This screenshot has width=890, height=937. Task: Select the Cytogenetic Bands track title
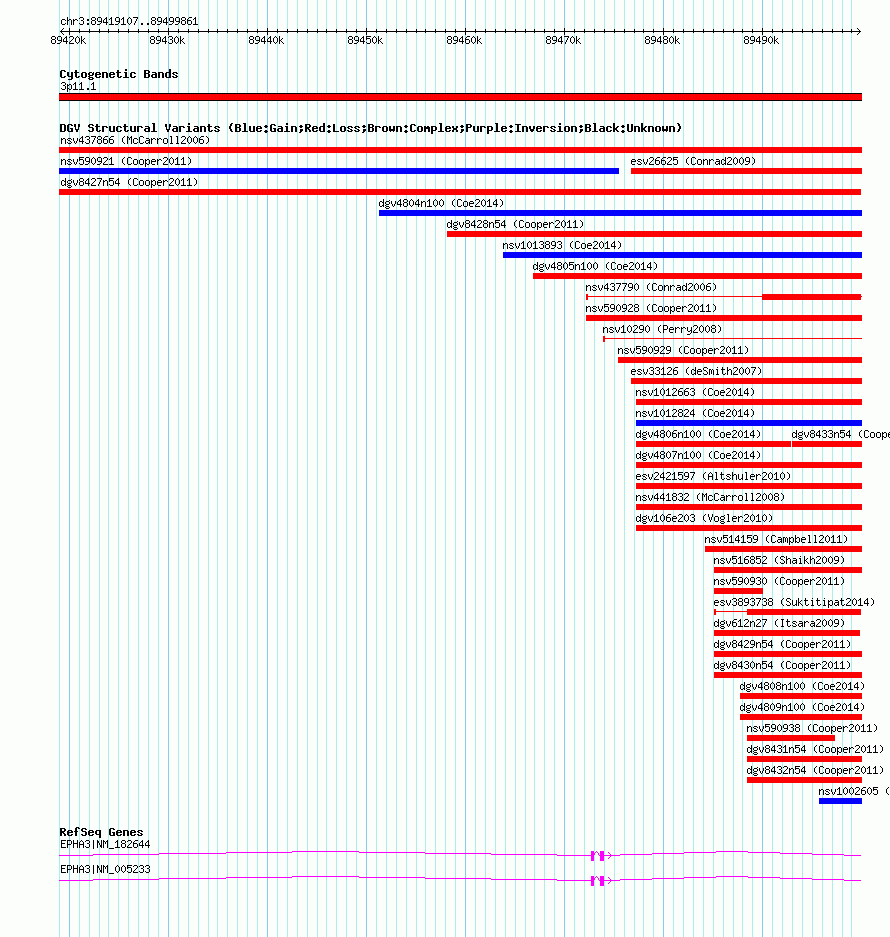coord(119,74)
